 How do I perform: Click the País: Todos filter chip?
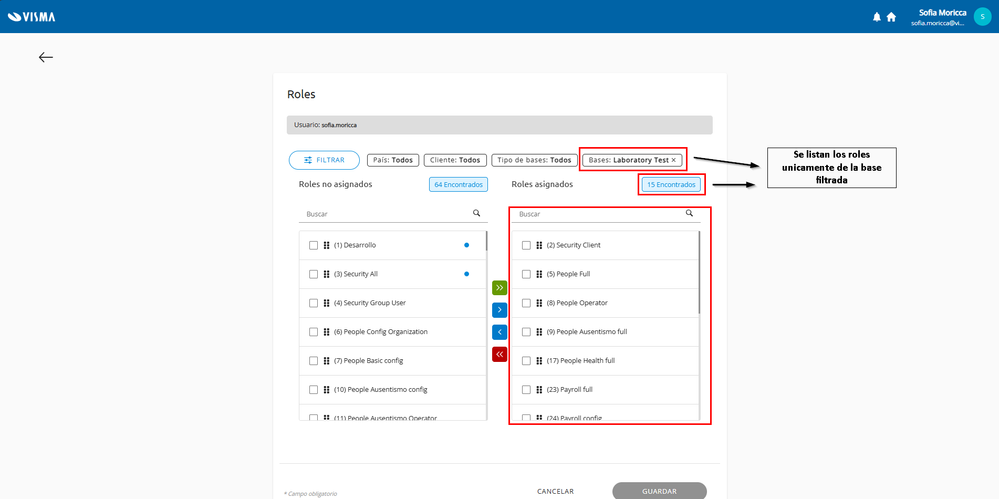[392, 160]
